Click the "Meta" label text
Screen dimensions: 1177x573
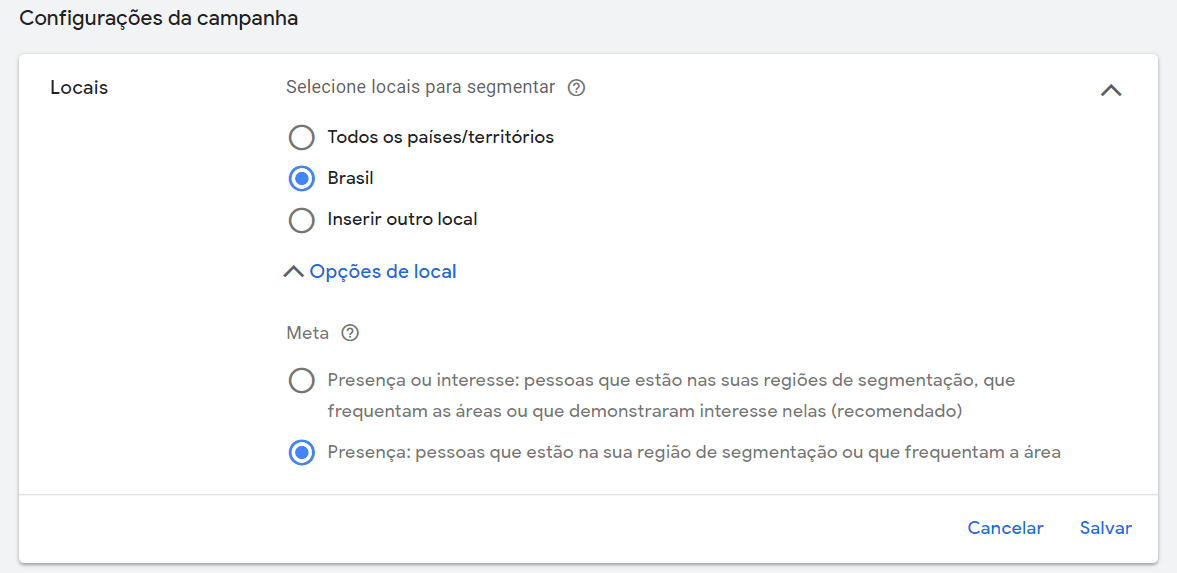coord(307,333)
